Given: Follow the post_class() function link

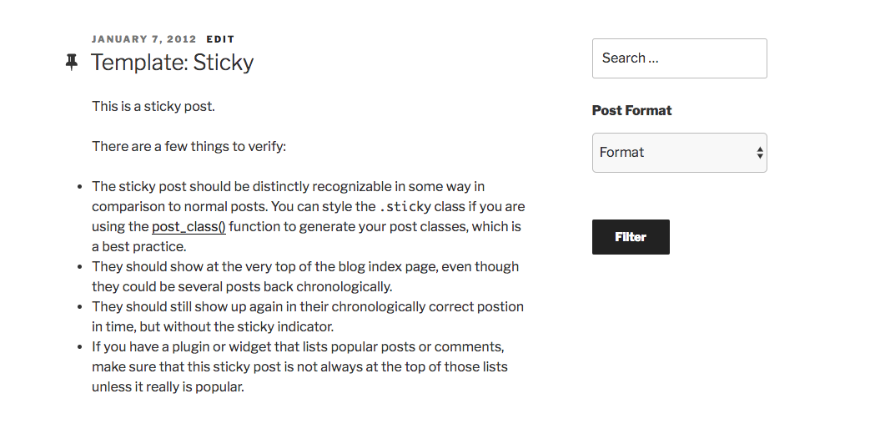Looking at the screenshot, I should click(x=189, y=227).
